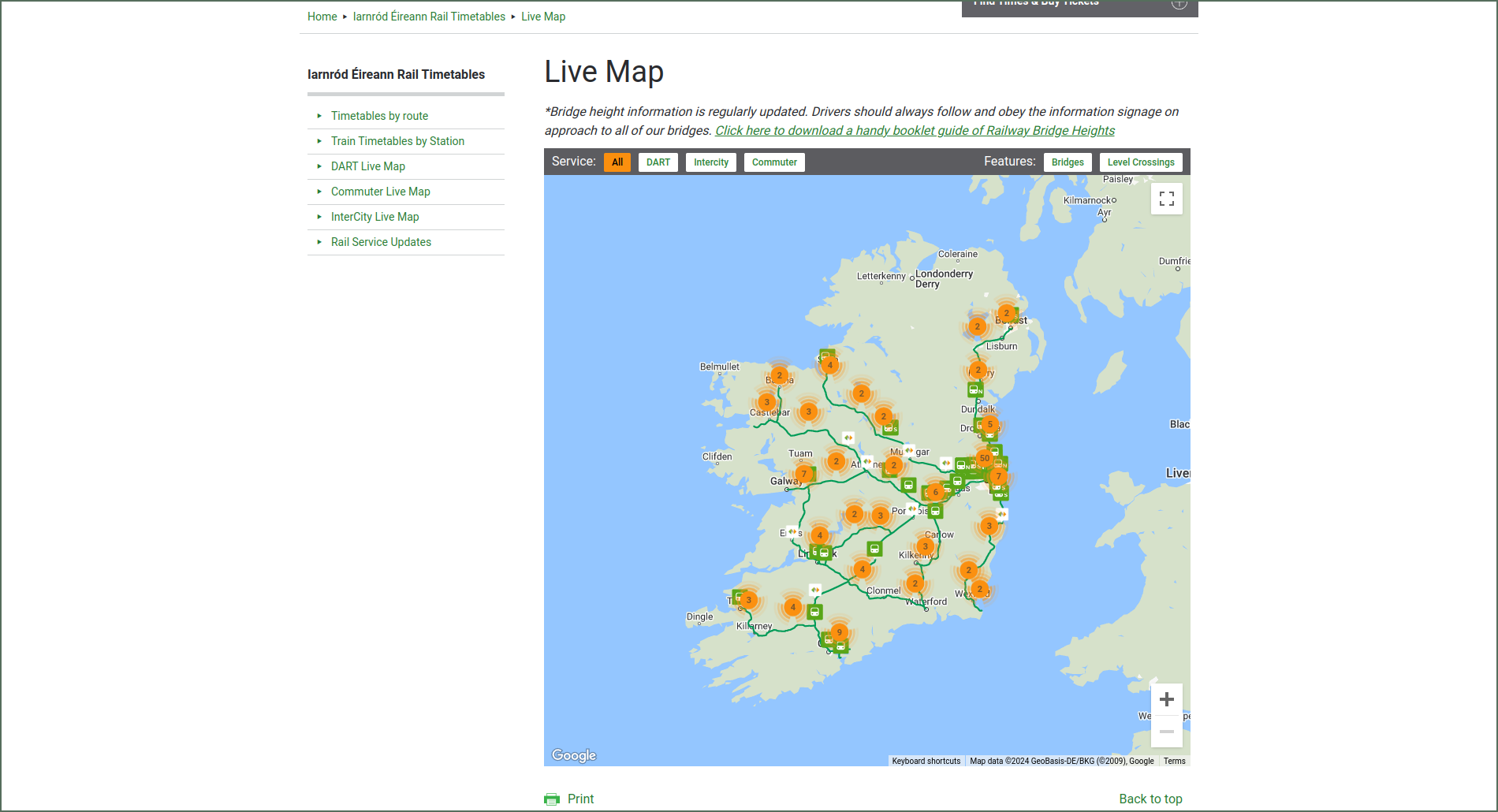
Task: Open the 6 cluster marker west of Dublin
Action: click(x=936, y=492)
